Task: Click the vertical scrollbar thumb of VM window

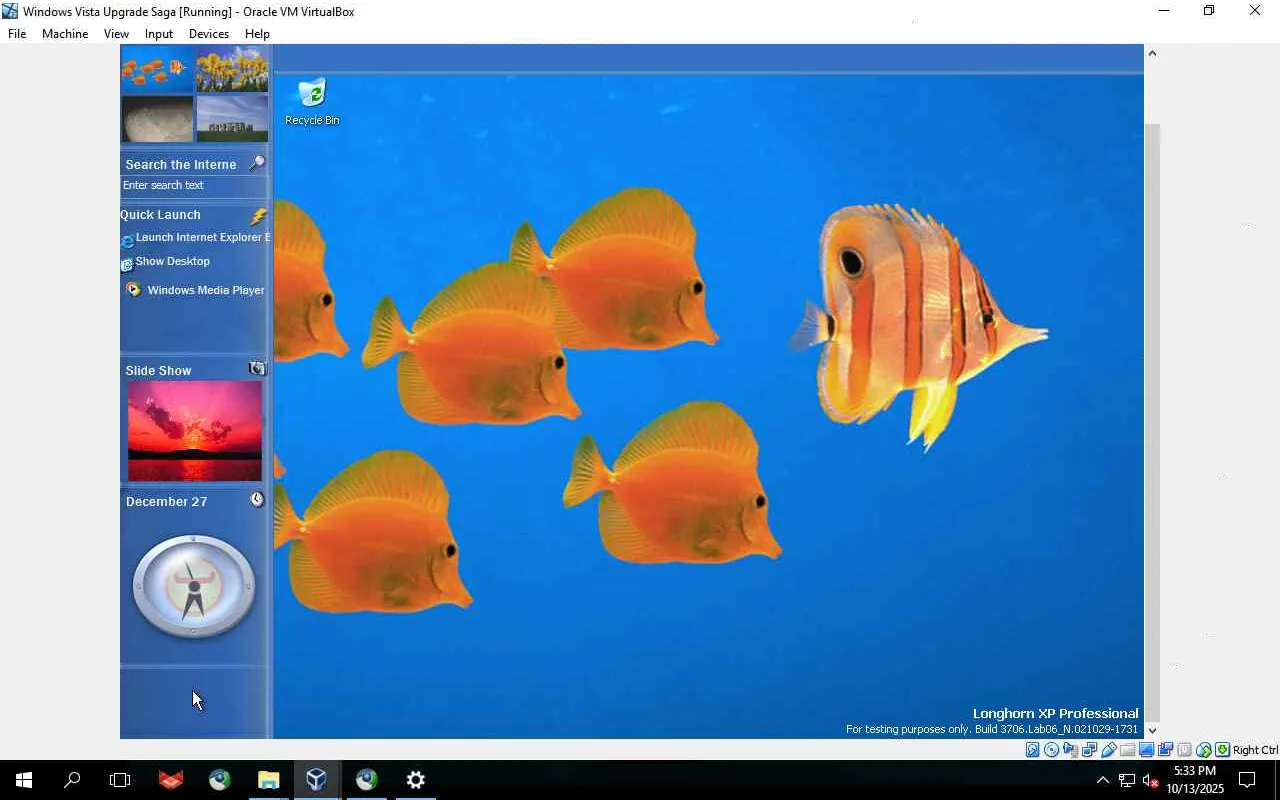Action: click(x=1152, y=422)
